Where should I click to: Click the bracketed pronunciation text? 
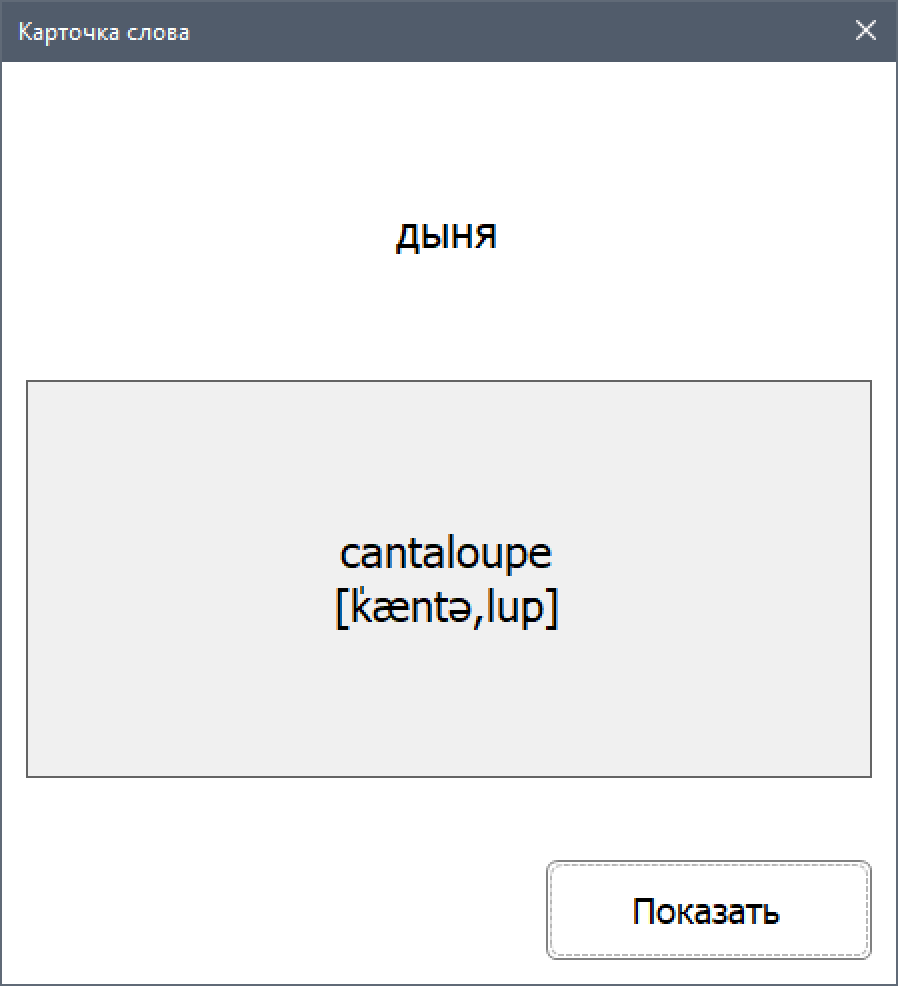pos(446,608)
